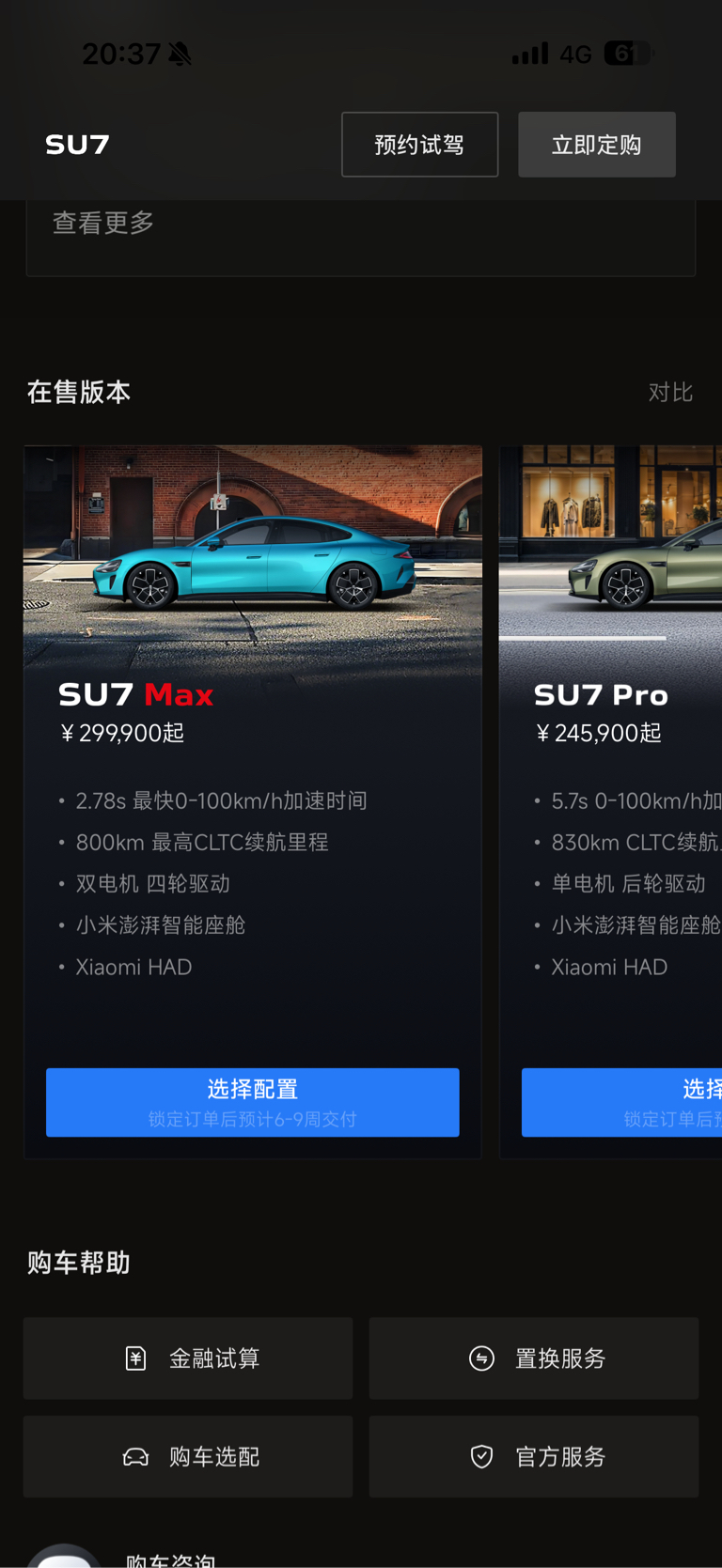Image resolution: width=722 pixels, height=1568 pixels.
Task: Tap the SU7 page title in the header
Action: [78, 145]
